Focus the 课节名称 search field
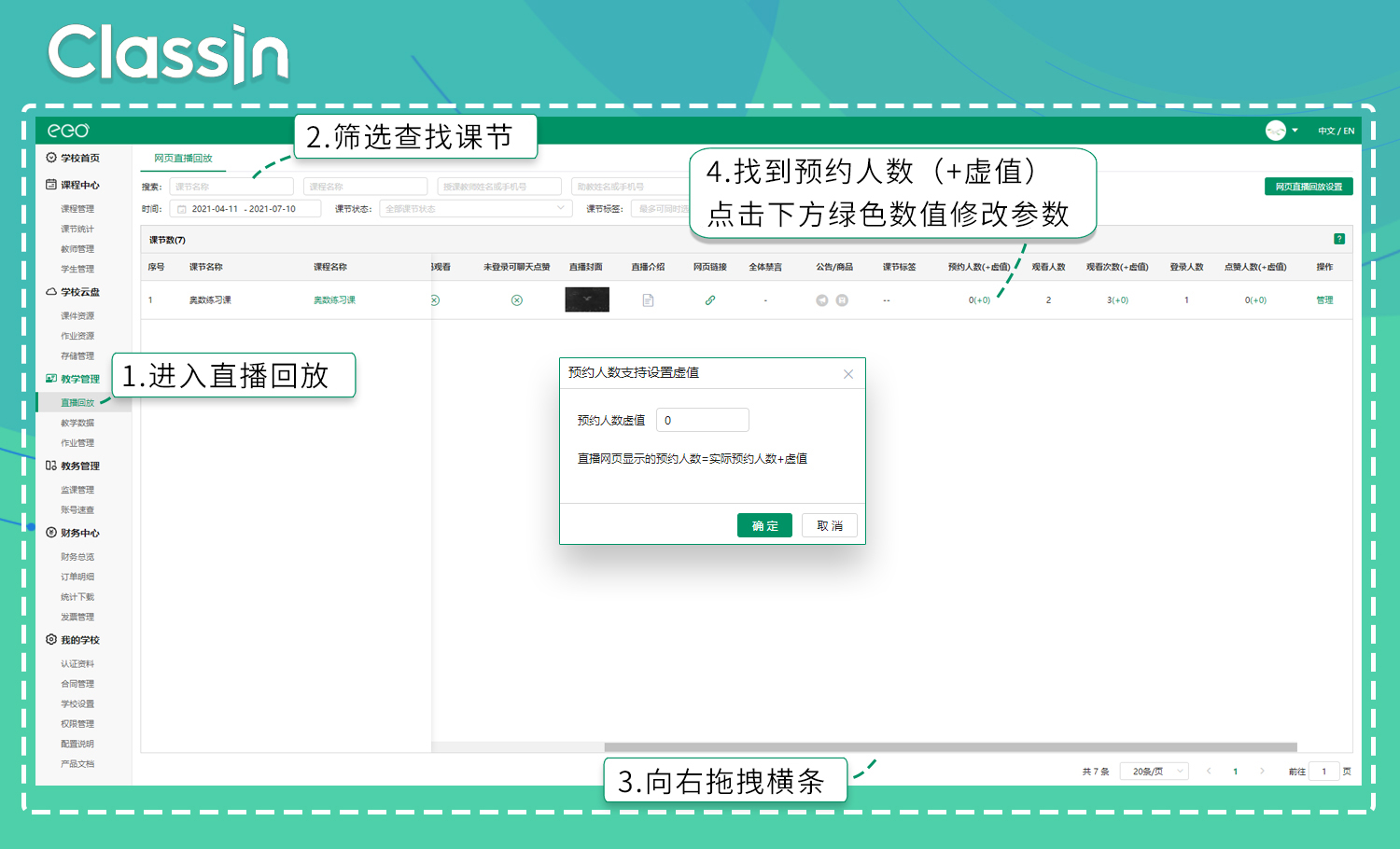This screenshot has height=849, width=1400. (x=231, y=187)
